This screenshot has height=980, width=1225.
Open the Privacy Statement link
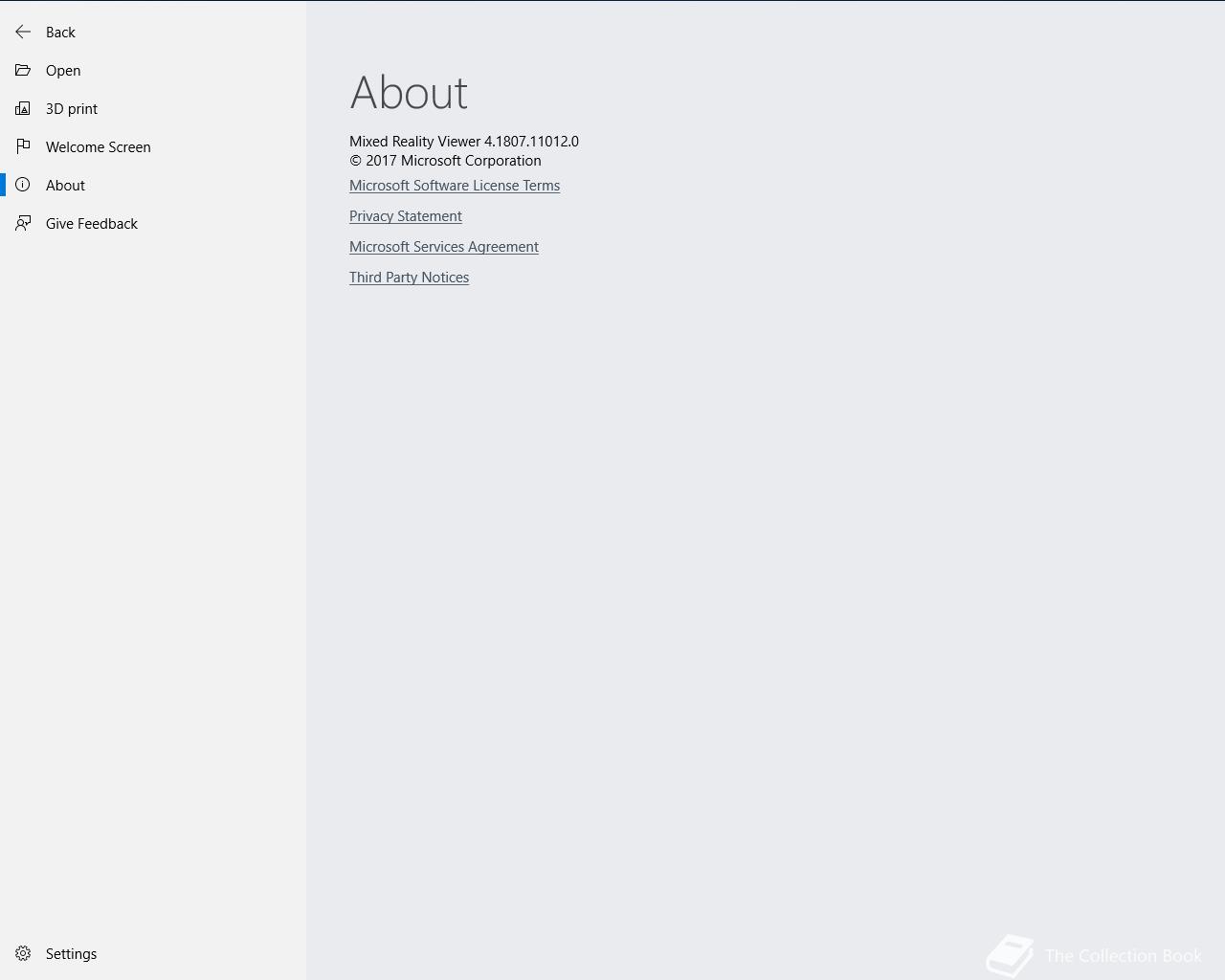tap(406, 216)
